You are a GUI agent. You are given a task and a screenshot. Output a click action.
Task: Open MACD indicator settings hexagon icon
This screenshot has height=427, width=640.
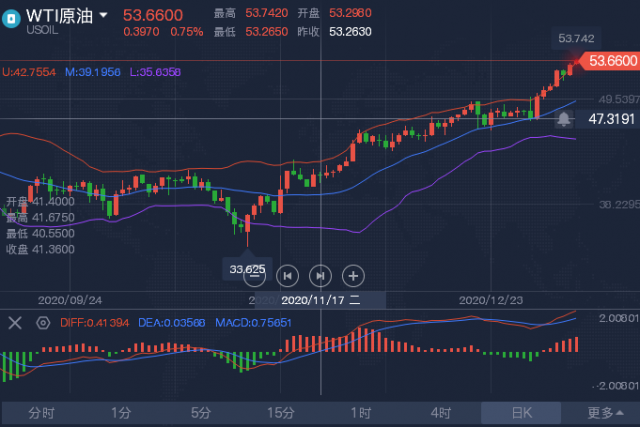pyautogui.click(x=43, y=323)
